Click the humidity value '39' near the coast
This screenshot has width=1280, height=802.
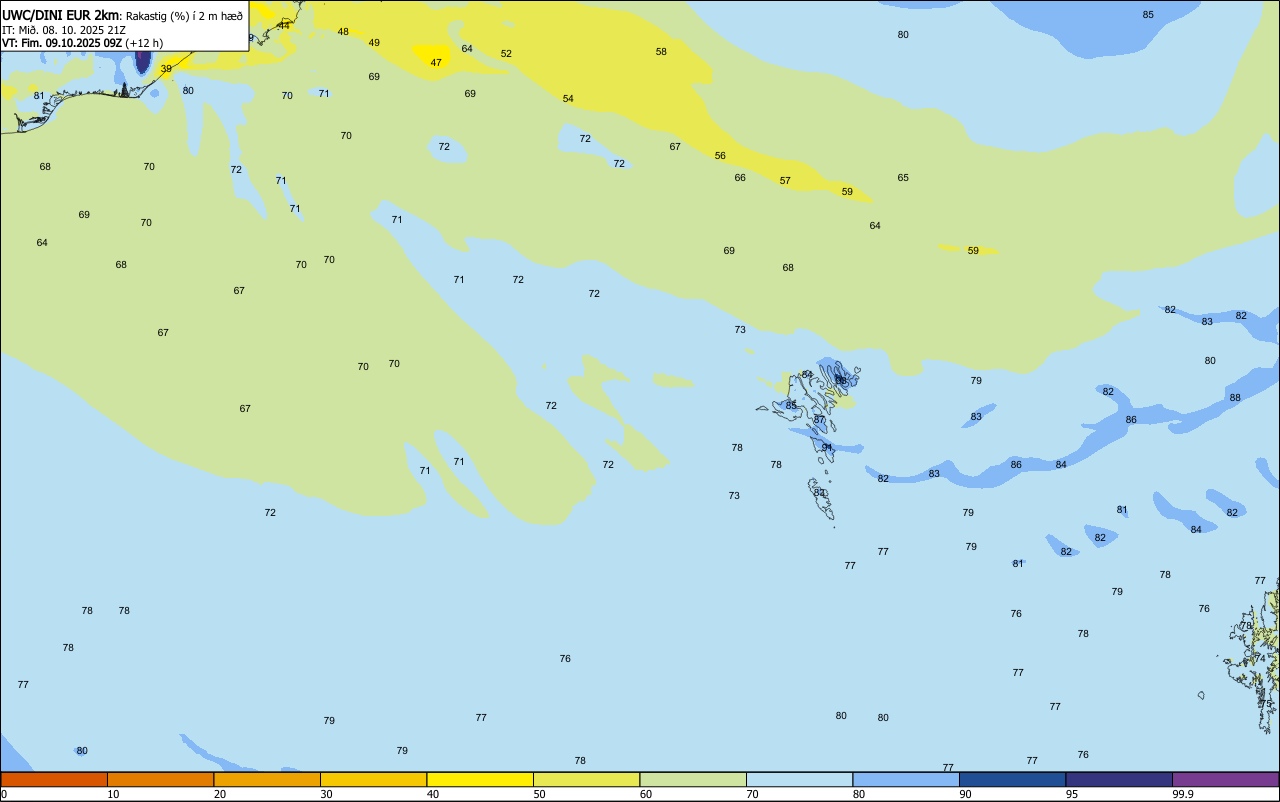[x=166, y=69]
